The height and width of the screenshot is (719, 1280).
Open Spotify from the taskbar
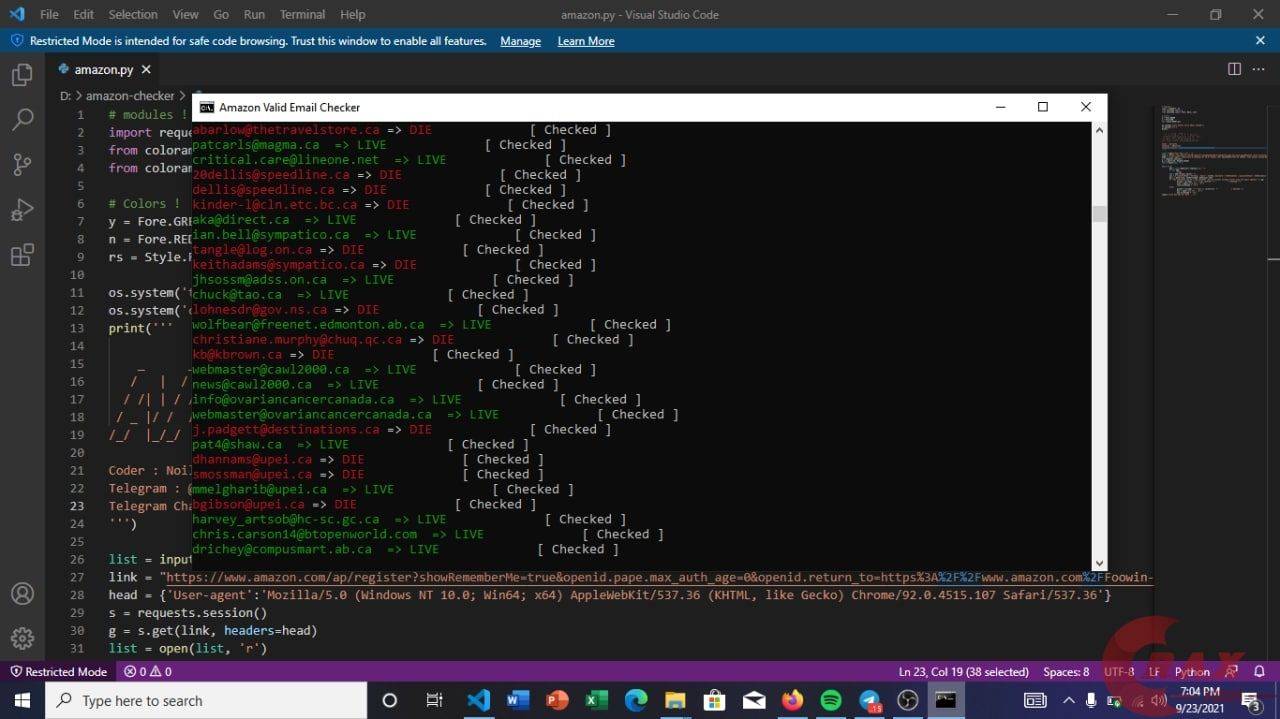pos(831,700)
